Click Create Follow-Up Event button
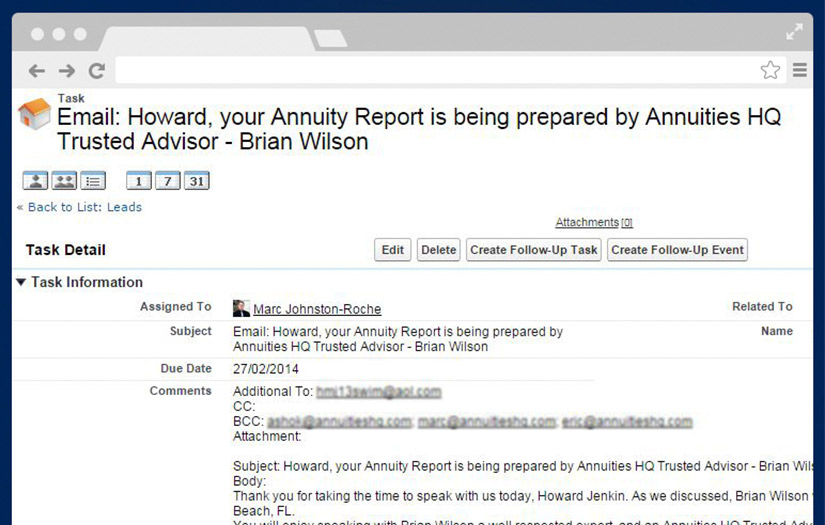The image size is (825, 525). tap(677, 250)
